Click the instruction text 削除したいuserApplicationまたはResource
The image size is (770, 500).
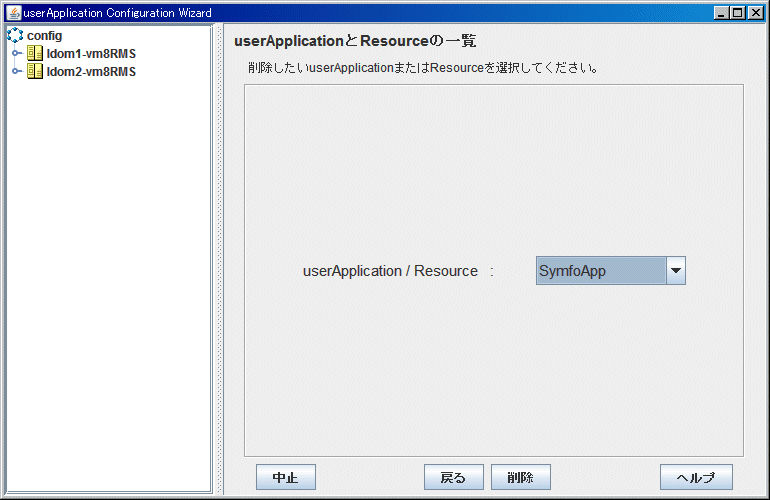pos(423,68)
